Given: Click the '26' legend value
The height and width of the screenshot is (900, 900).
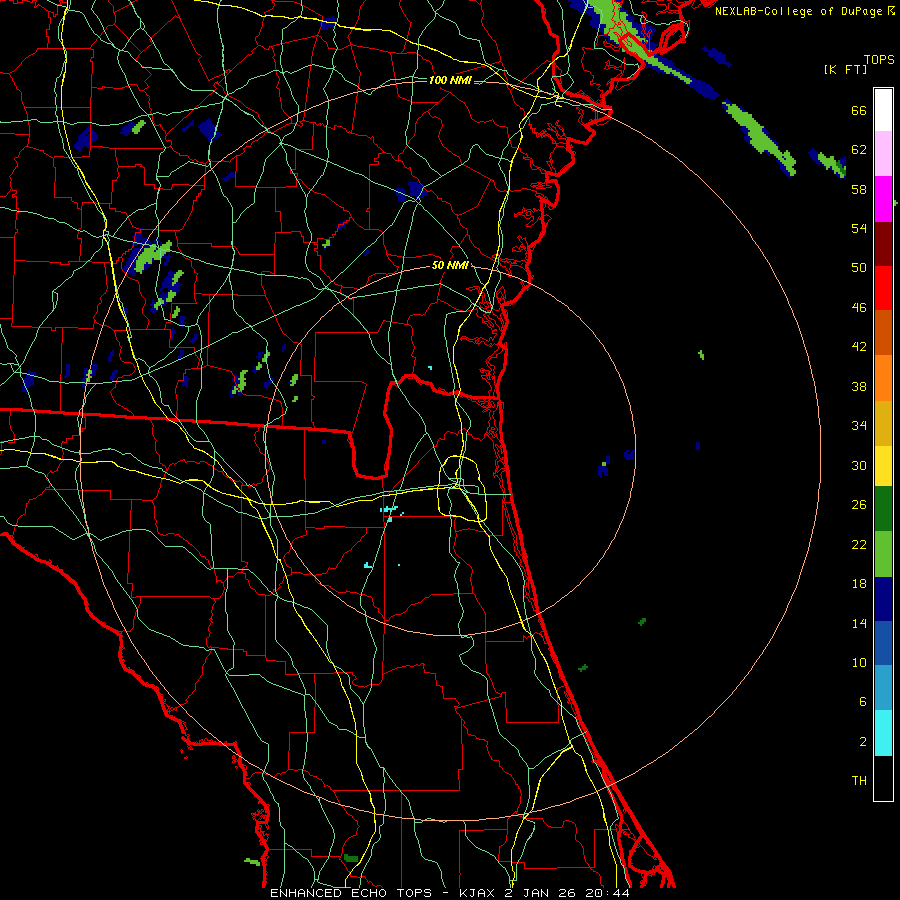Looking at the screenshot, I should [x=859, y=505].
